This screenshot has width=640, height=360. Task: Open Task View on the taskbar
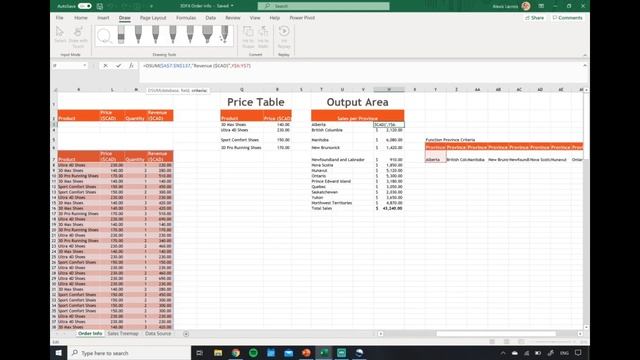click(x=200, y=353)
